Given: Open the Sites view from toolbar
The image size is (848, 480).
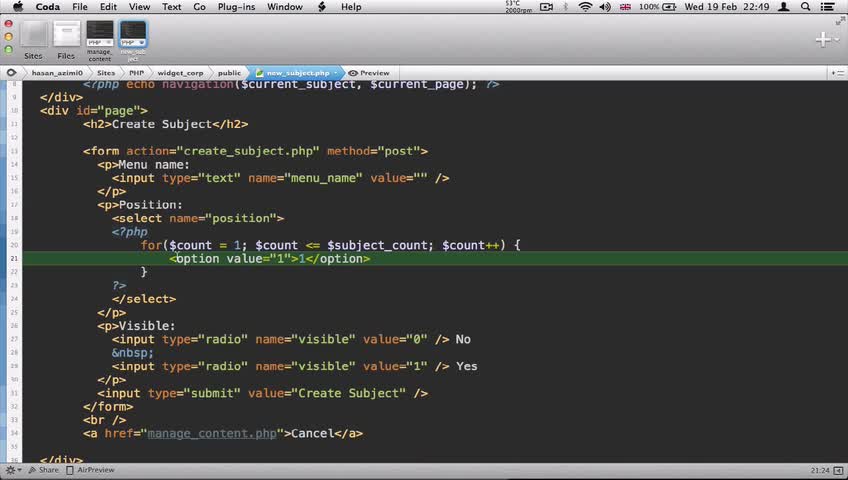Looking at the screenshot, I should coord(34,40).
